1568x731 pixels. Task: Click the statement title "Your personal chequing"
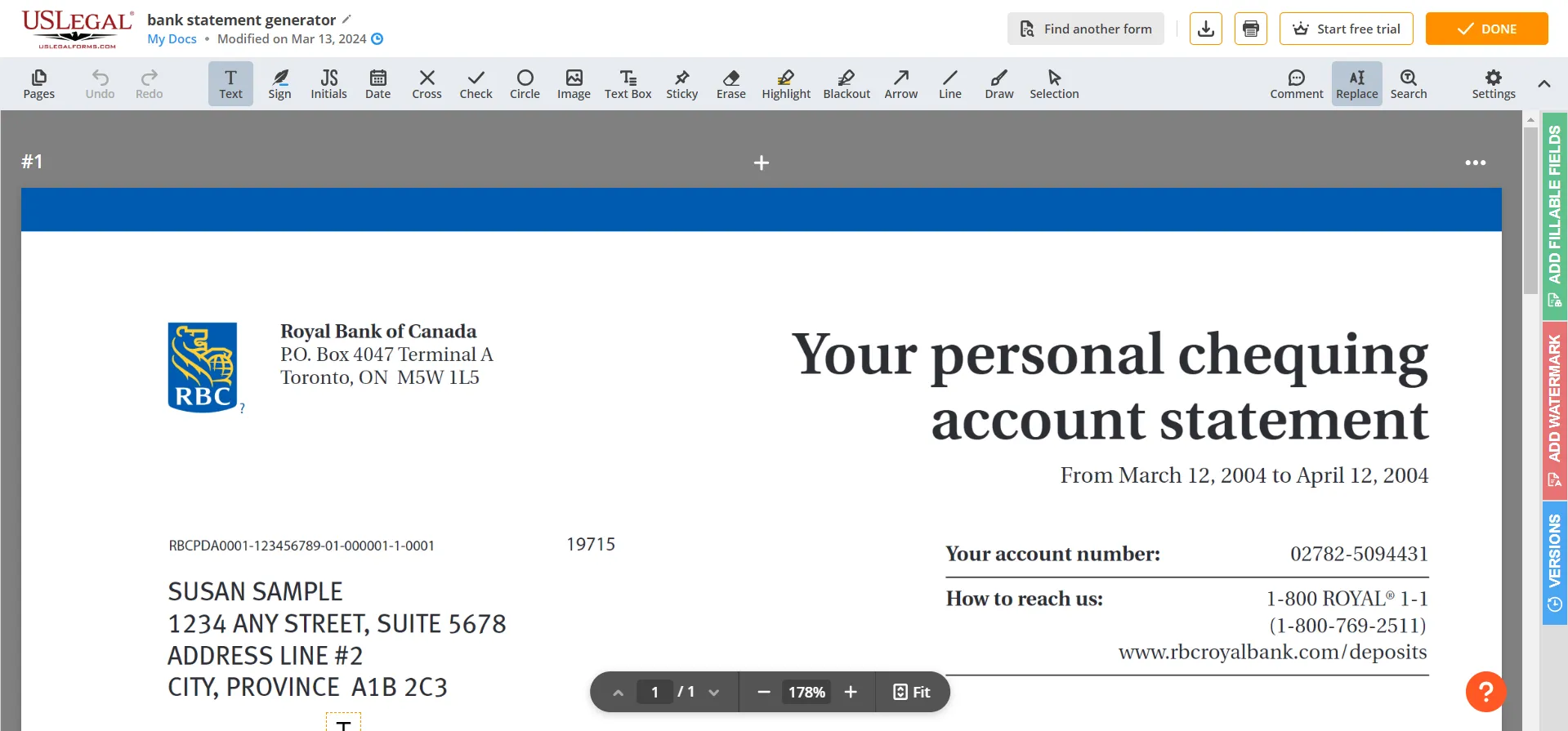1110,355
